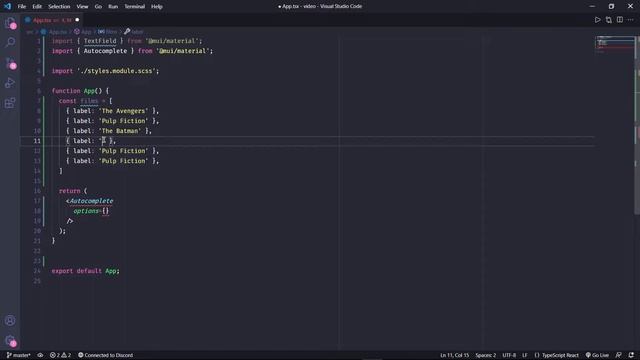
Task: Click the Autocomplete JSX tag on line 17
Action: click(91, 201)
